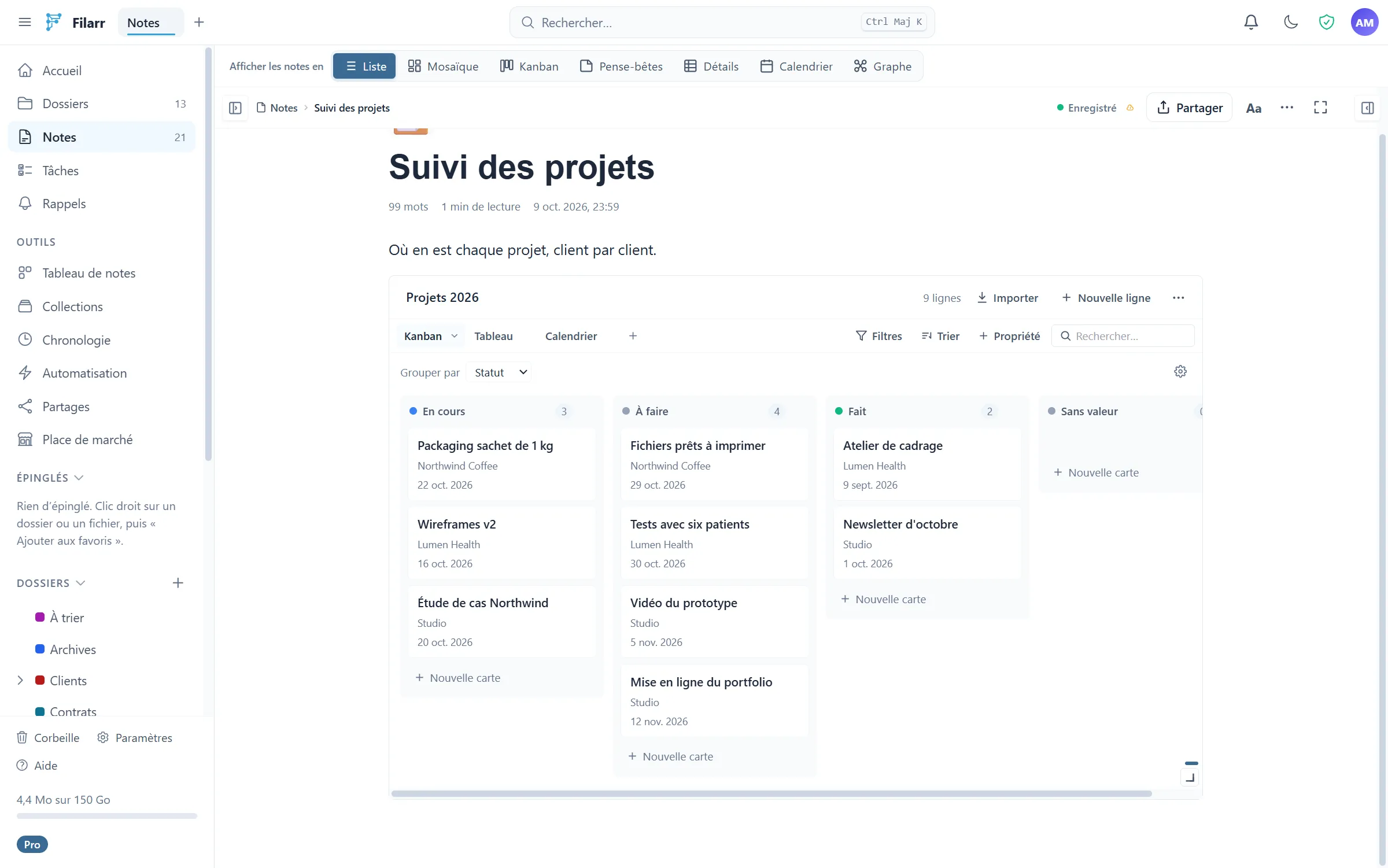
Task: Click the purple À trier folder swatch
Action: 40,617
